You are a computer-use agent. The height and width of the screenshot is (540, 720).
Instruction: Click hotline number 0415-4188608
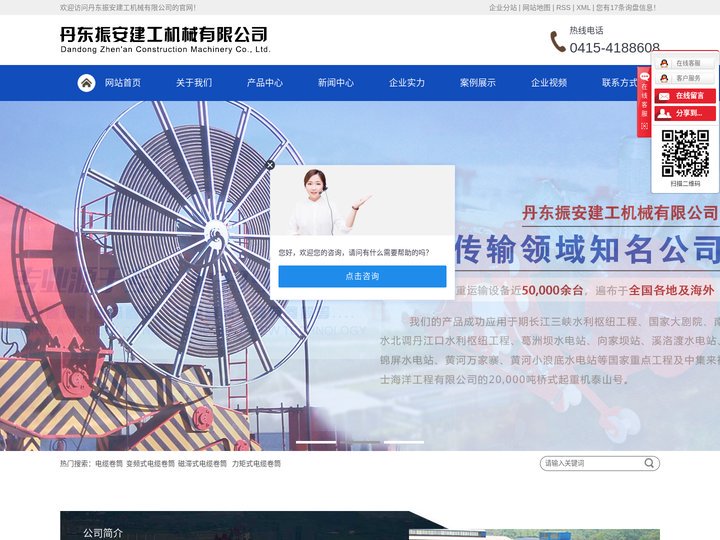pyautogui.click(x=614, y=48)
